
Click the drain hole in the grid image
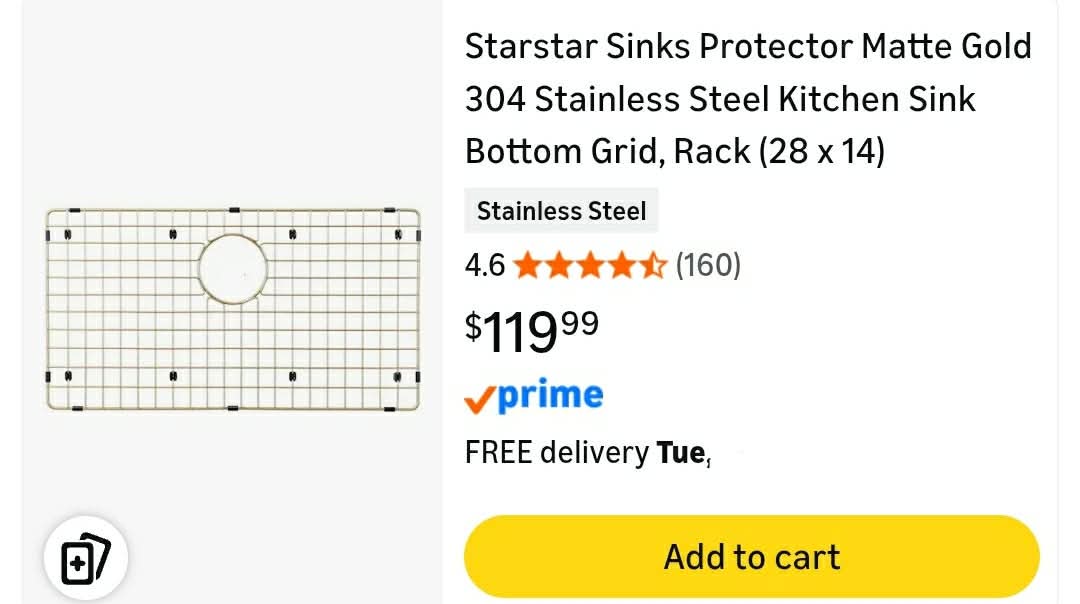coord(233,269)
